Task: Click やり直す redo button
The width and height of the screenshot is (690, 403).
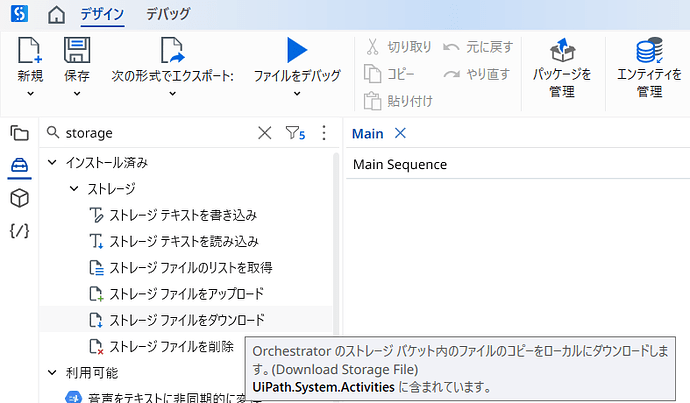Action: [477, 74]
